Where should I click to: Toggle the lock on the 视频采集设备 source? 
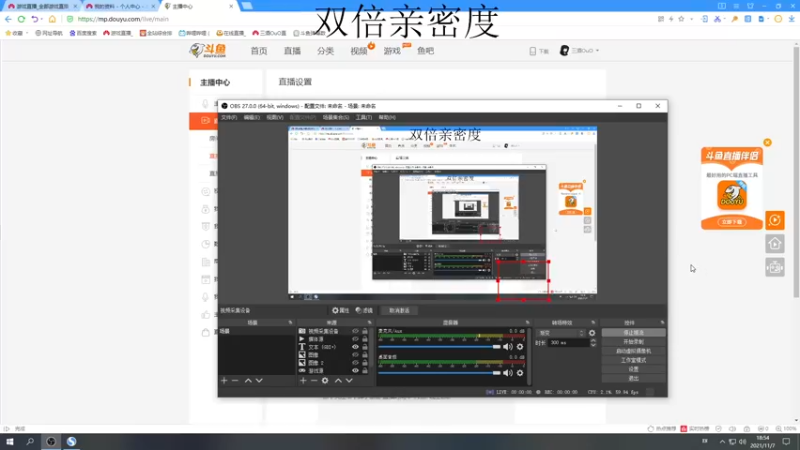click(365, 331)
